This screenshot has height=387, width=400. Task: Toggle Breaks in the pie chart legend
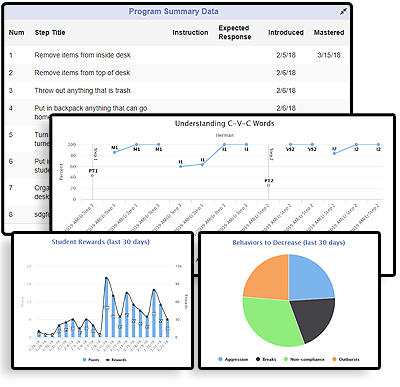click(266, 359)
